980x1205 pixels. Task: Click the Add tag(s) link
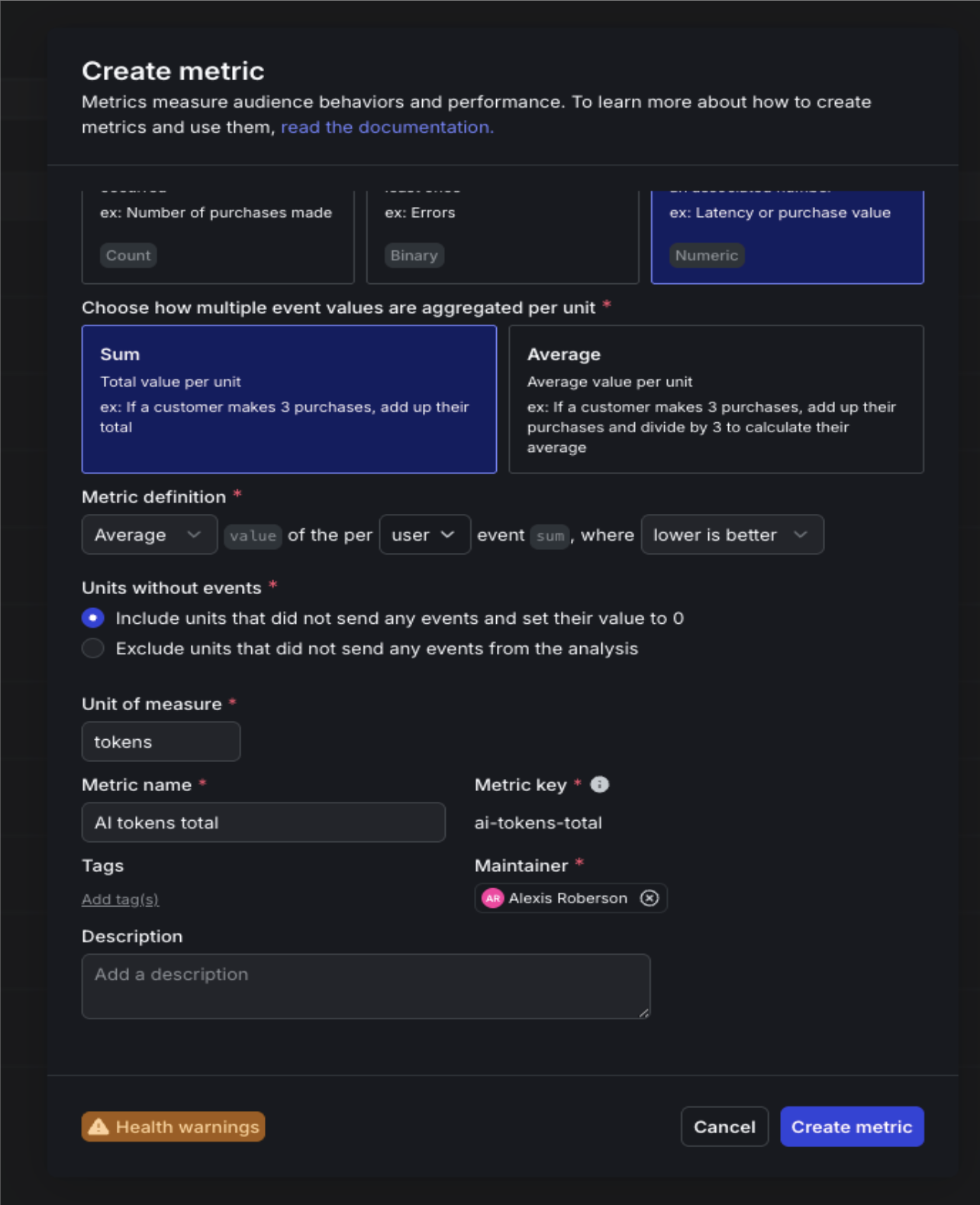pyautogui.click(x=119, y=899)
